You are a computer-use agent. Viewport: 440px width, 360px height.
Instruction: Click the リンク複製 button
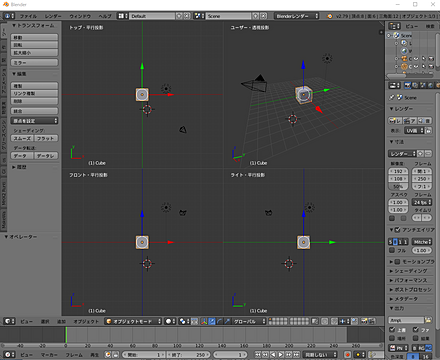[x=34, y=93]
